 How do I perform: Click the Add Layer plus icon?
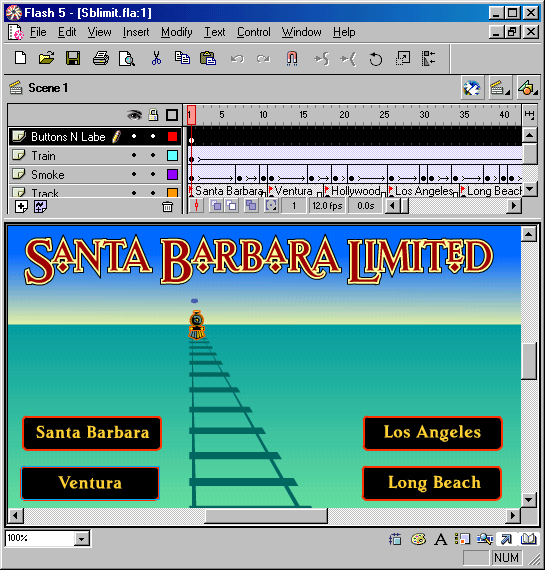(21, 207)
